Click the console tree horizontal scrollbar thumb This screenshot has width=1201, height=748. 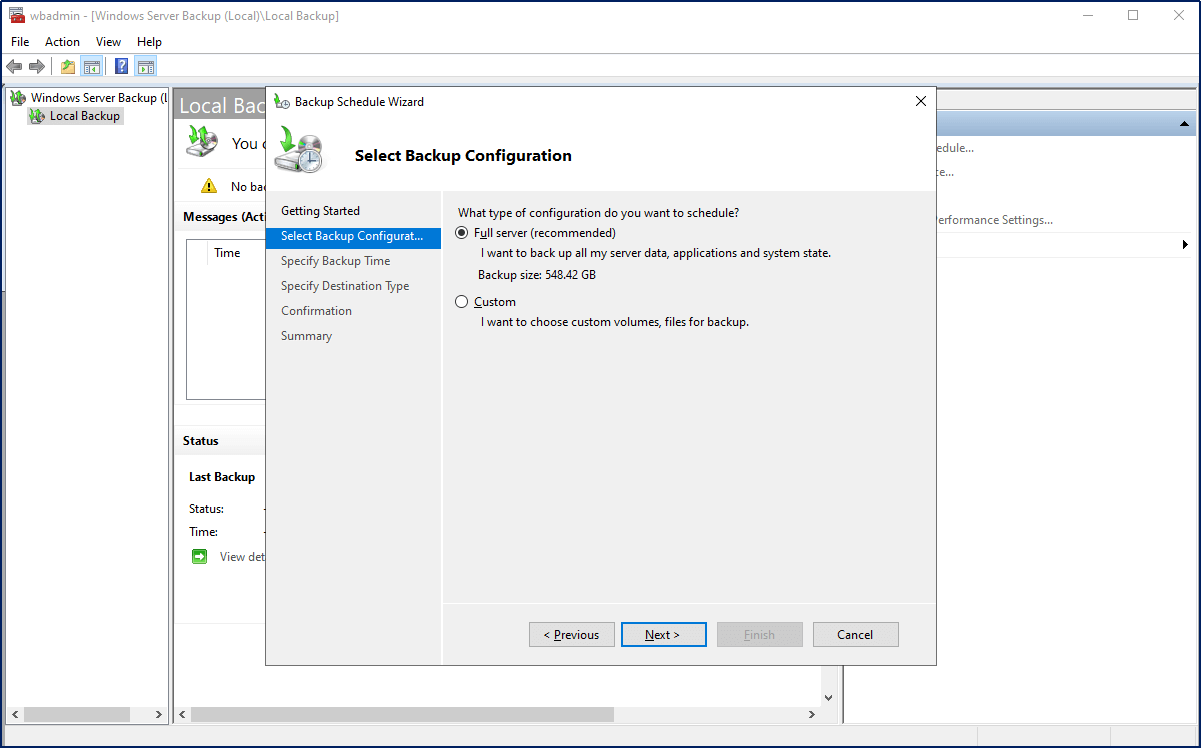coord(77,715)
